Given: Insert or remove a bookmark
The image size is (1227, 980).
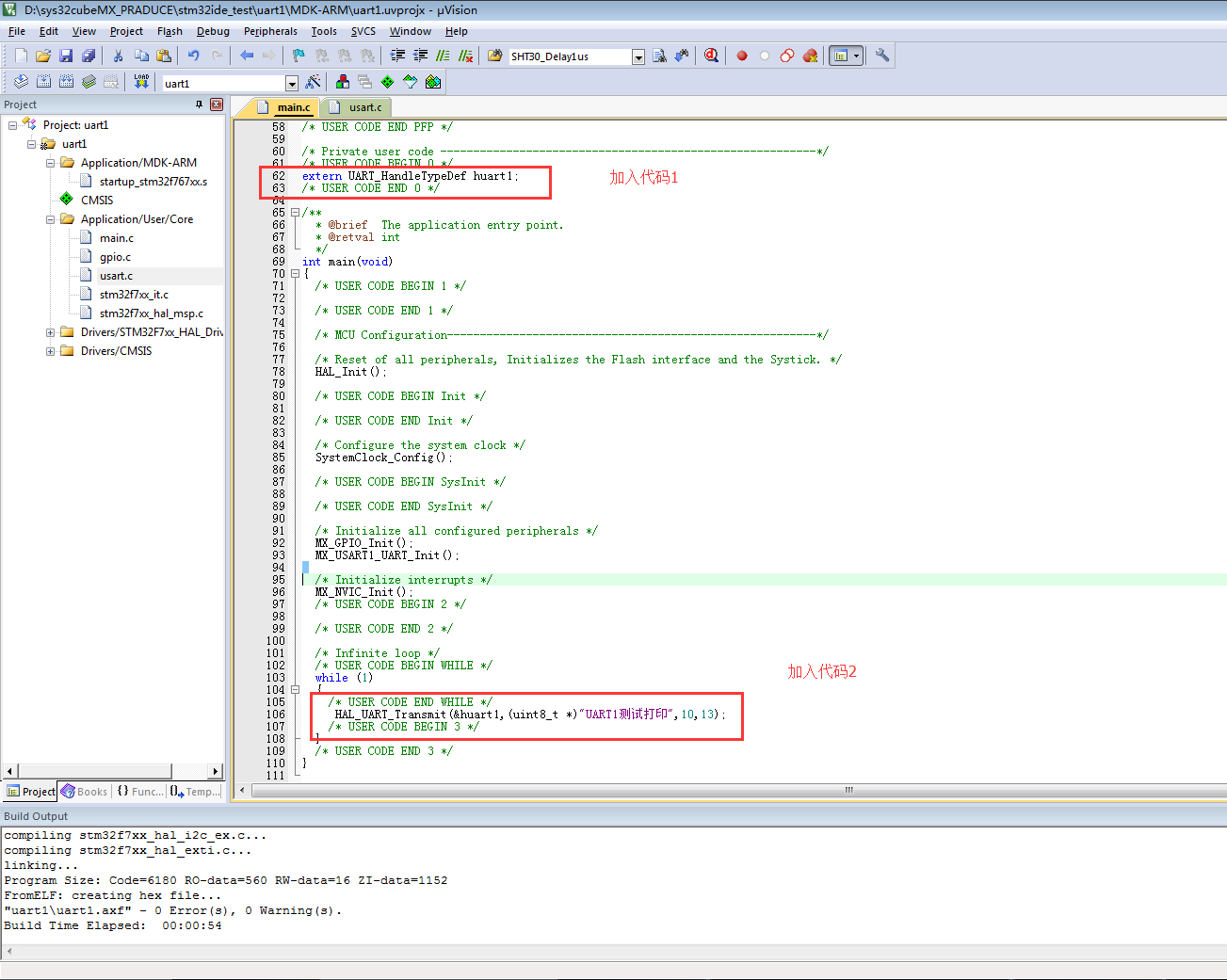Looking at the screenshot, I should pos(298,55).
